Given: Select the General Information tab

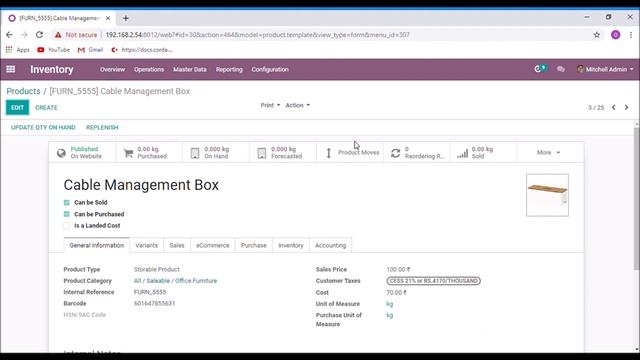Looking at the screenshot, I should pyautogui.click(x=97, y=245).
